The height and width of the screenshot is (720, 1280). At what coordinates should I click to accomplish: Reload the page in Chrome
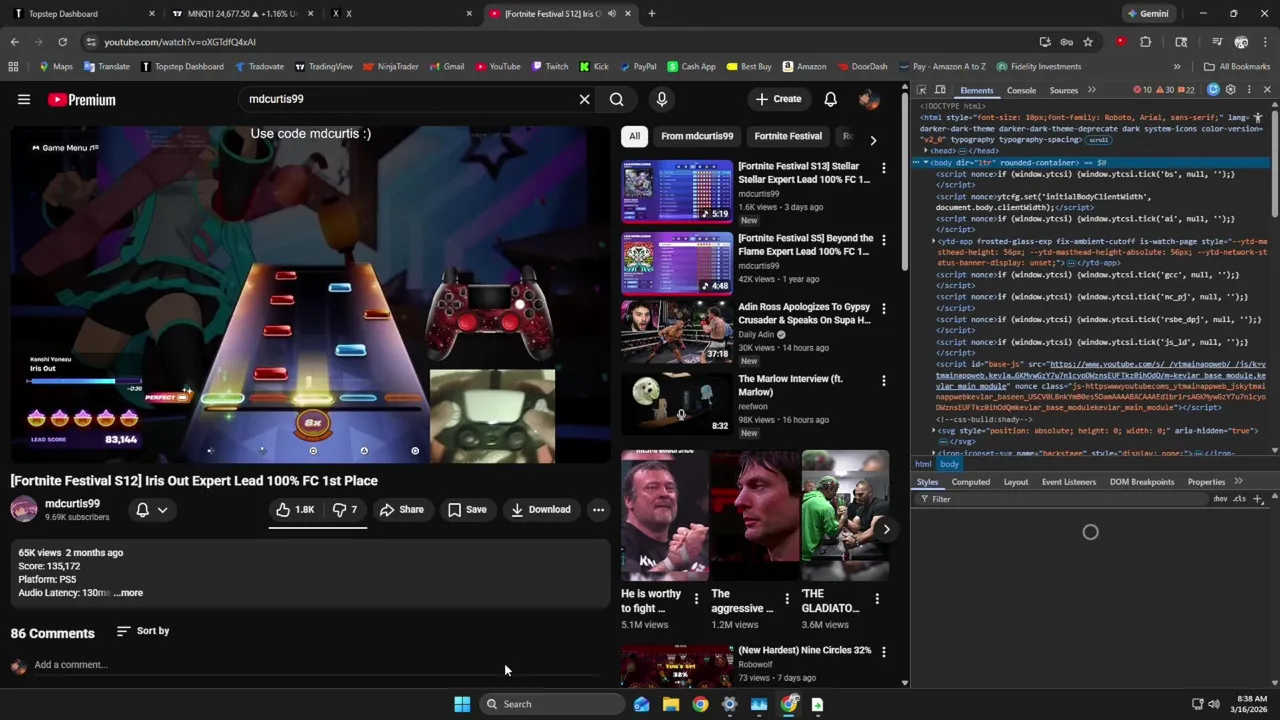pos(62,42)
